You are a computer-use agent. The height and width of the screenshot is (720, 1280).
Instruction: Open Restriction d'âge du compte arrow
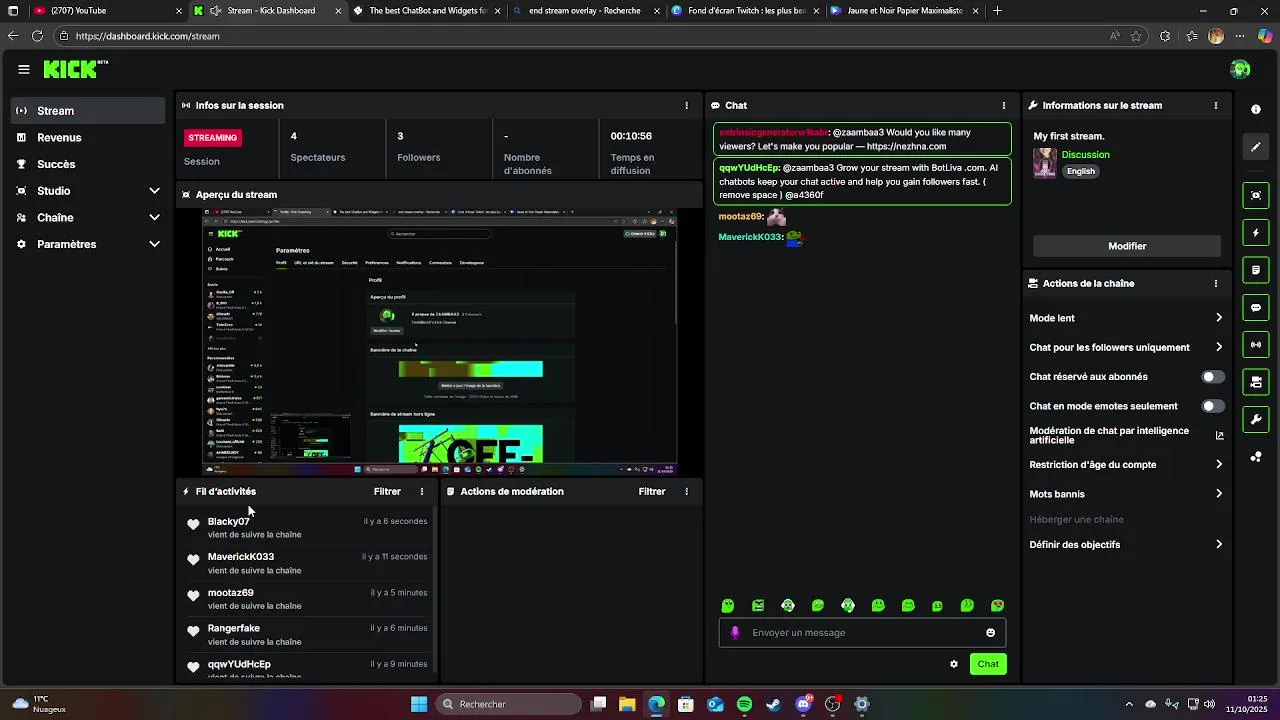(x=1219, y=464)
